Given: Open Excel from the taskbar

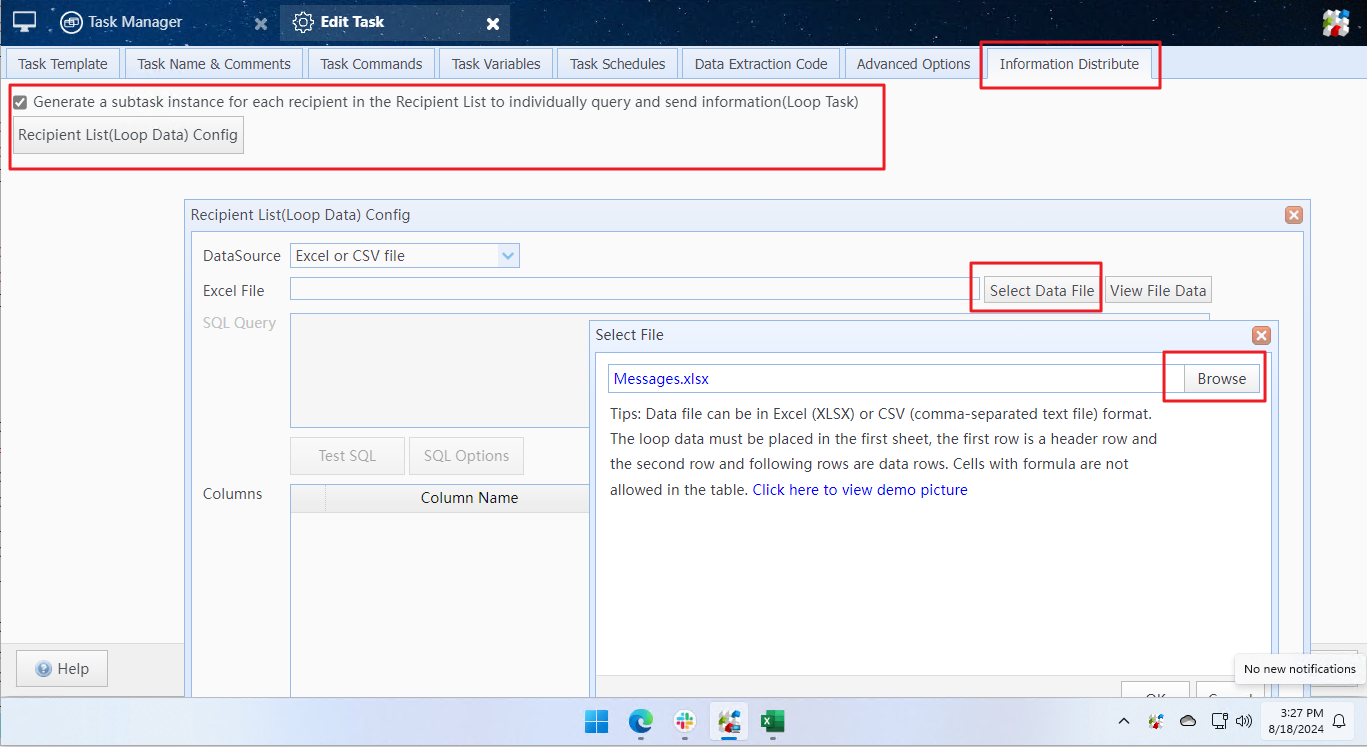Looking at the screenshot, I should (x=772, y=721).
